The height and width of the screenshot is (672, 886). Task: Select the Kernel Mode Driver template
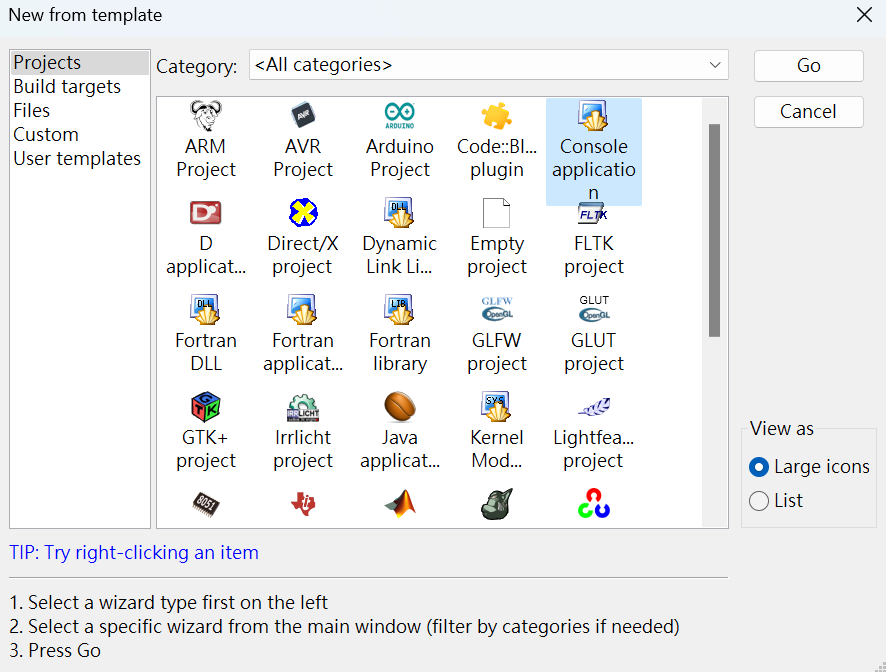pyautogui.click(x=497, y=431)
